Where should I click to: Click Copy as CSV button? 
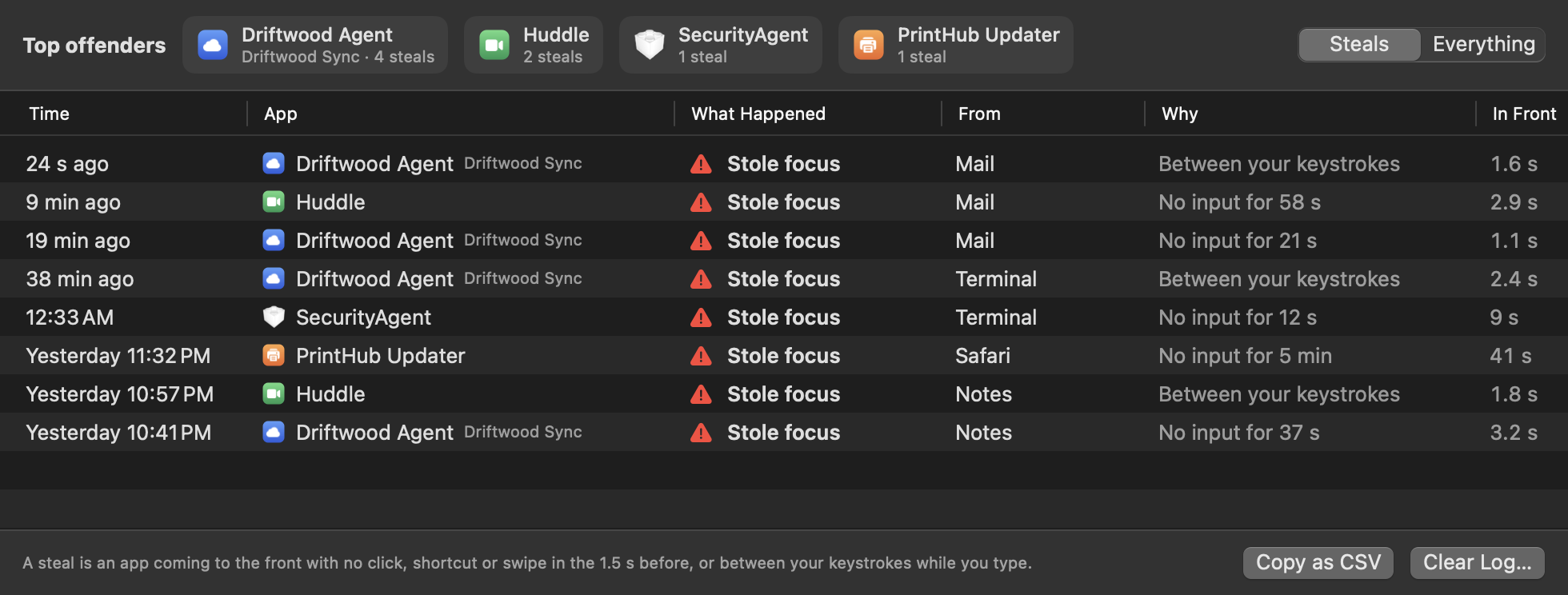[1318, 562]
